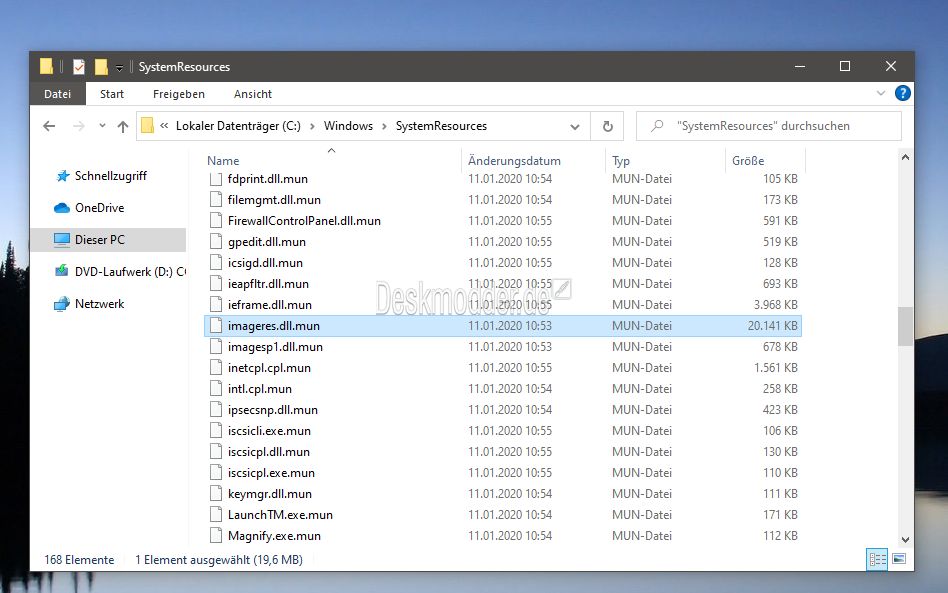The image size is (948, 593).
Task: Click the vertical scrollbar down arrow
Action: coord(905,539)
